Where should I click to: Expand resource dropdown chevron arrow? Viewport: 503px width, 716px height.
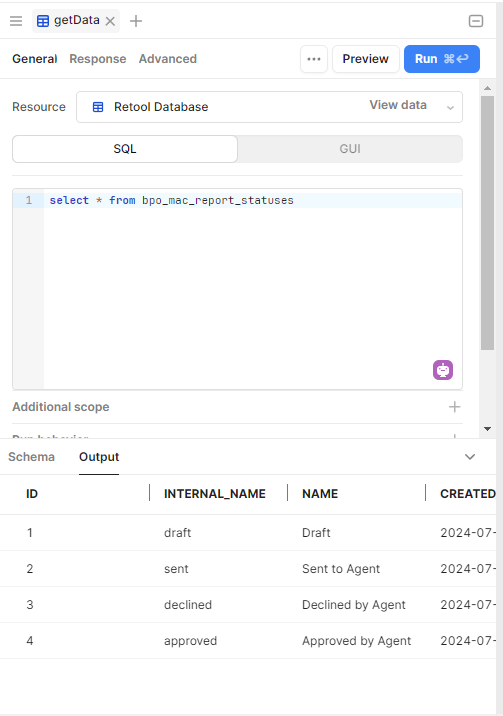coord(450,108)
